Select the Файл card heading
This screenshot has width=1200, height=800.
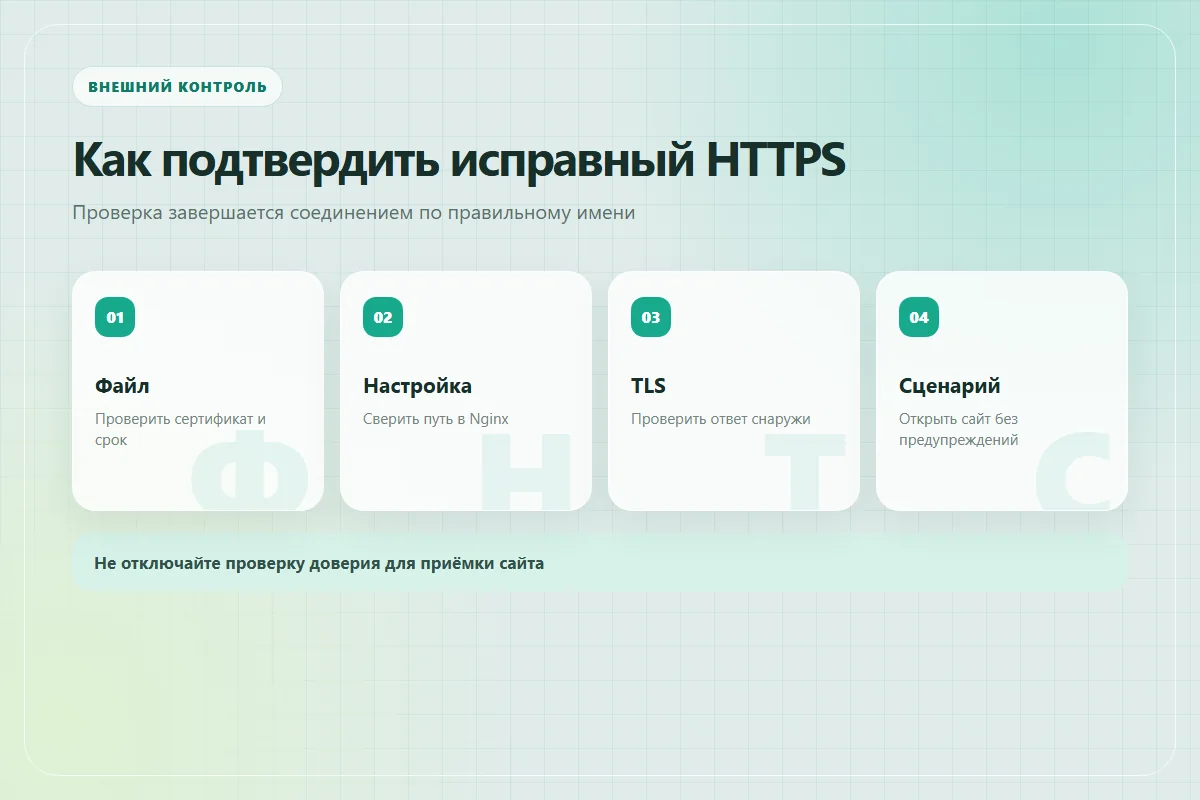(122, 386)
